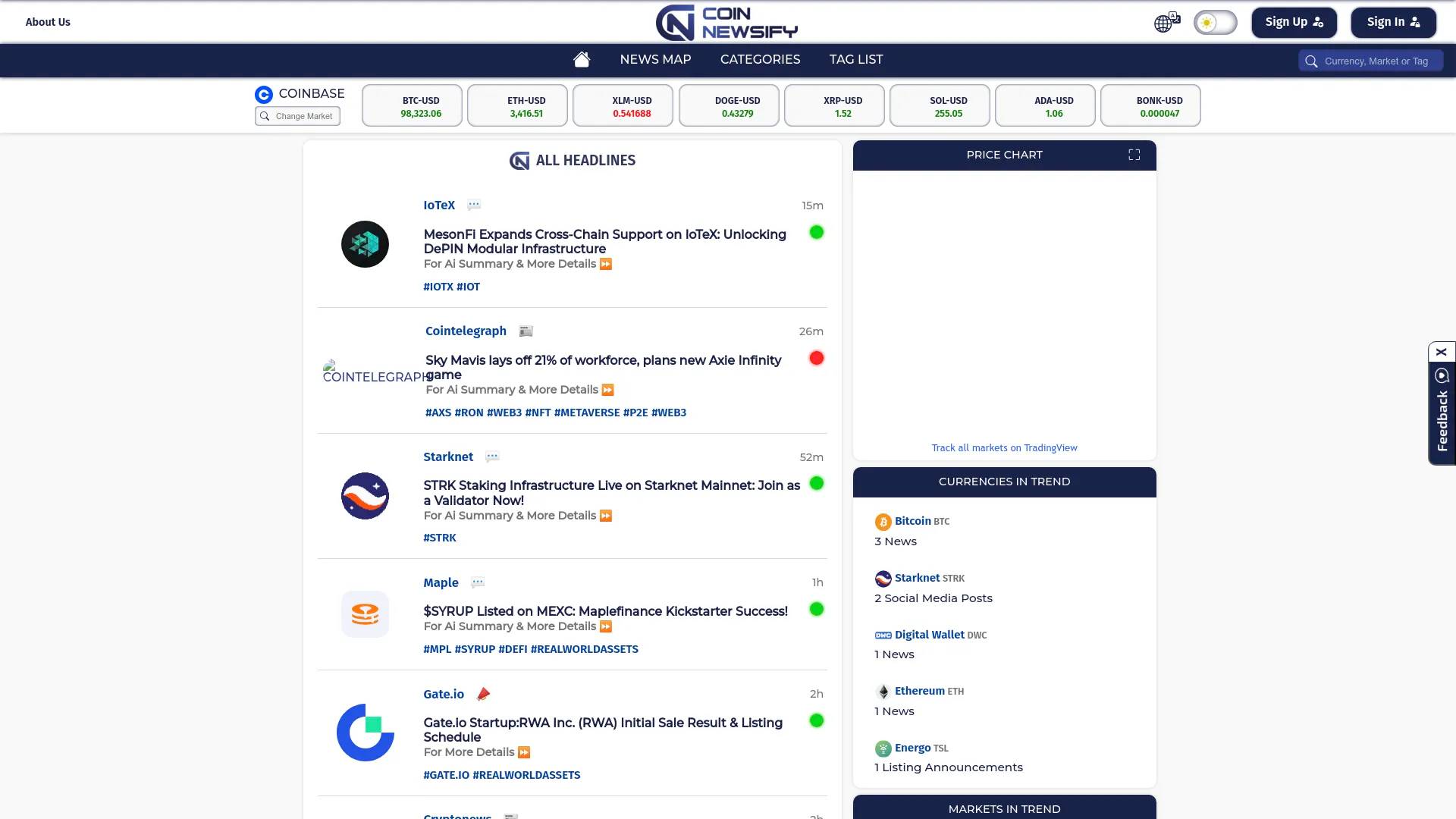Open the NEWS MAP menu item
The width and height of the screenshot is (1456, 819).
[x=655, y=59]
